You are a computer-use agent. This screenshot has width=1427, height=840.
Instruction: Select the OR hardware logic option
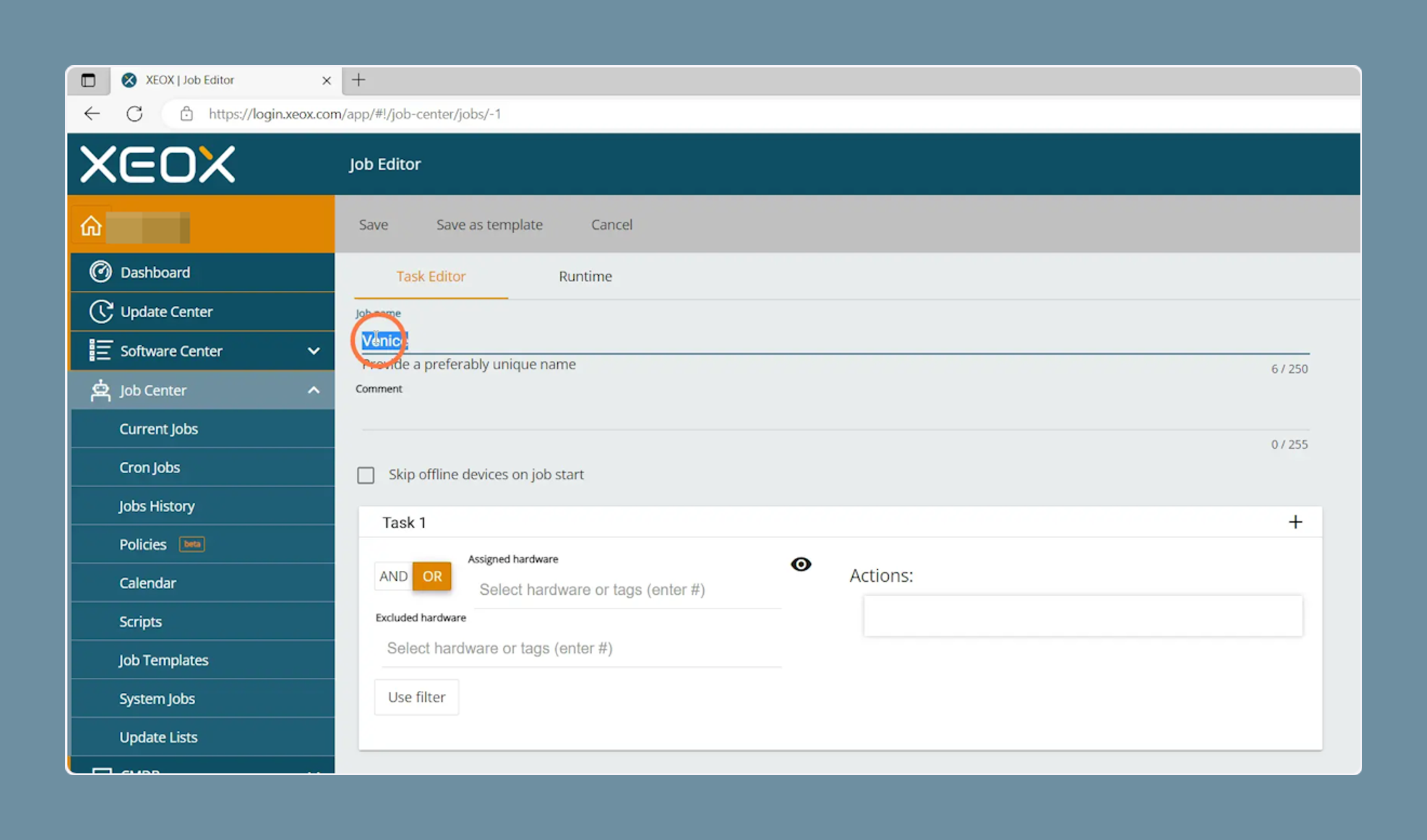pos(432,576)
